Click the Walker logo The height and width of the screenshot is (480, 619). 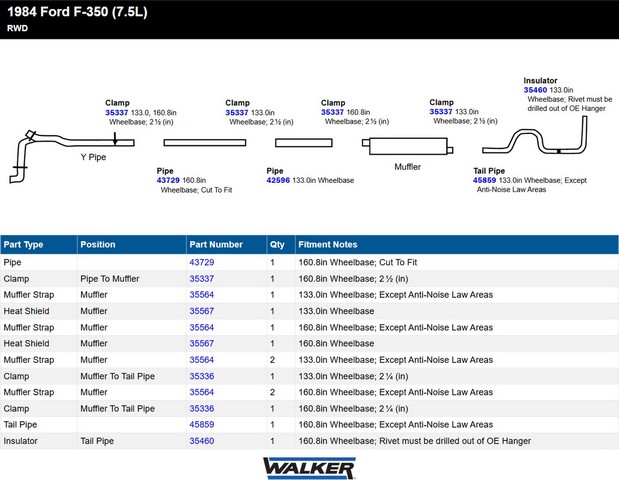(310, 468)
